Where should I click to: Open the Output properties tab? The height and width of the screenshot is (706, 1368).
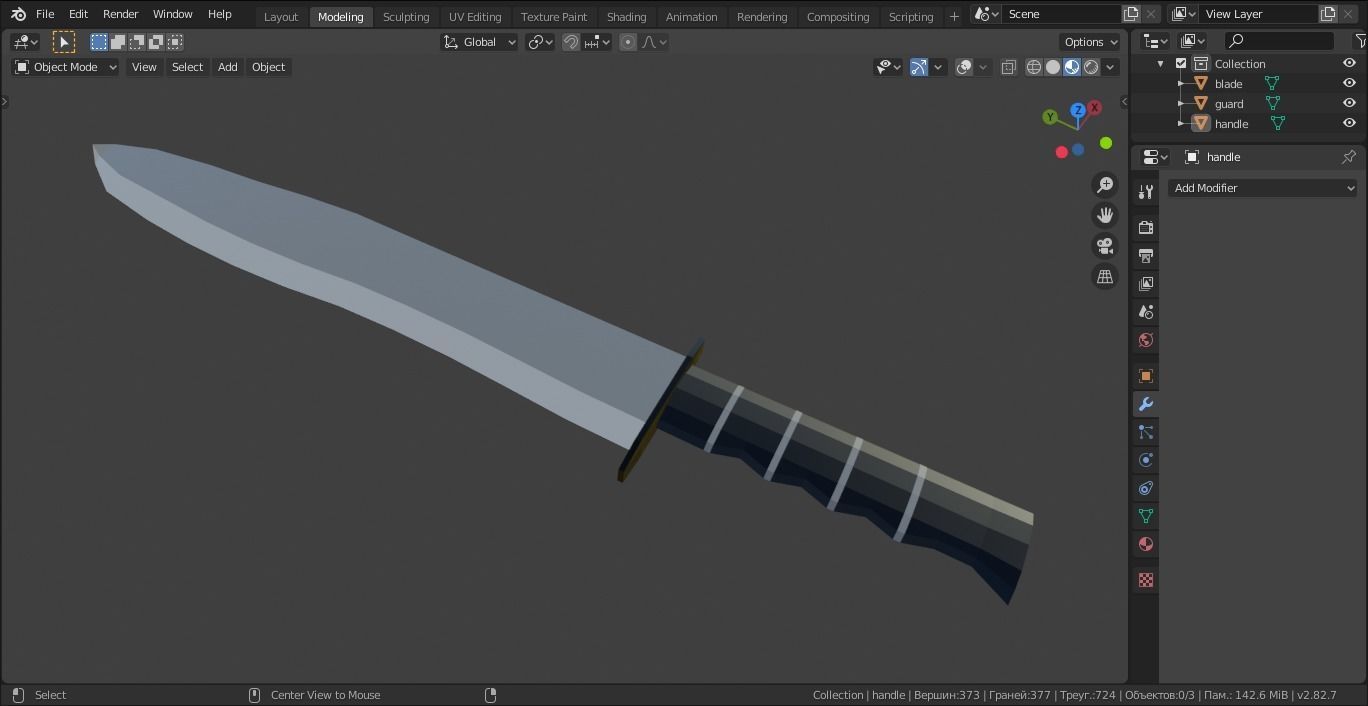tap(1146, 256)
